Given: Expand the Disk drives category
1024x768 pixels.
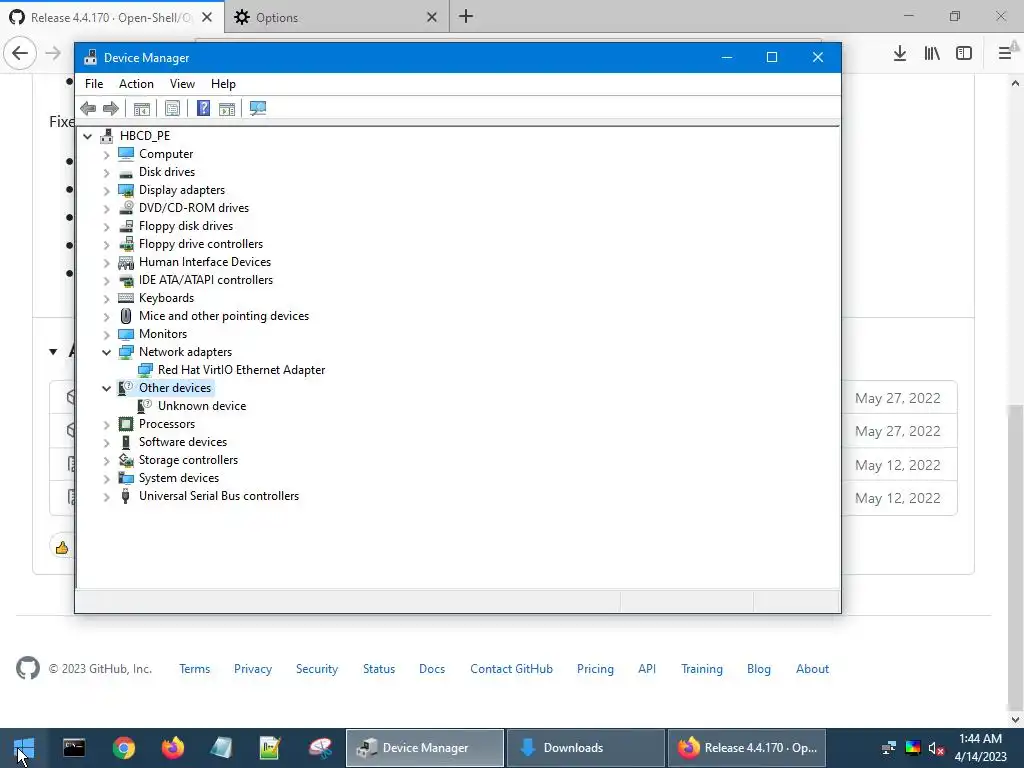Looking at the screenshot, I should [106, 172].
